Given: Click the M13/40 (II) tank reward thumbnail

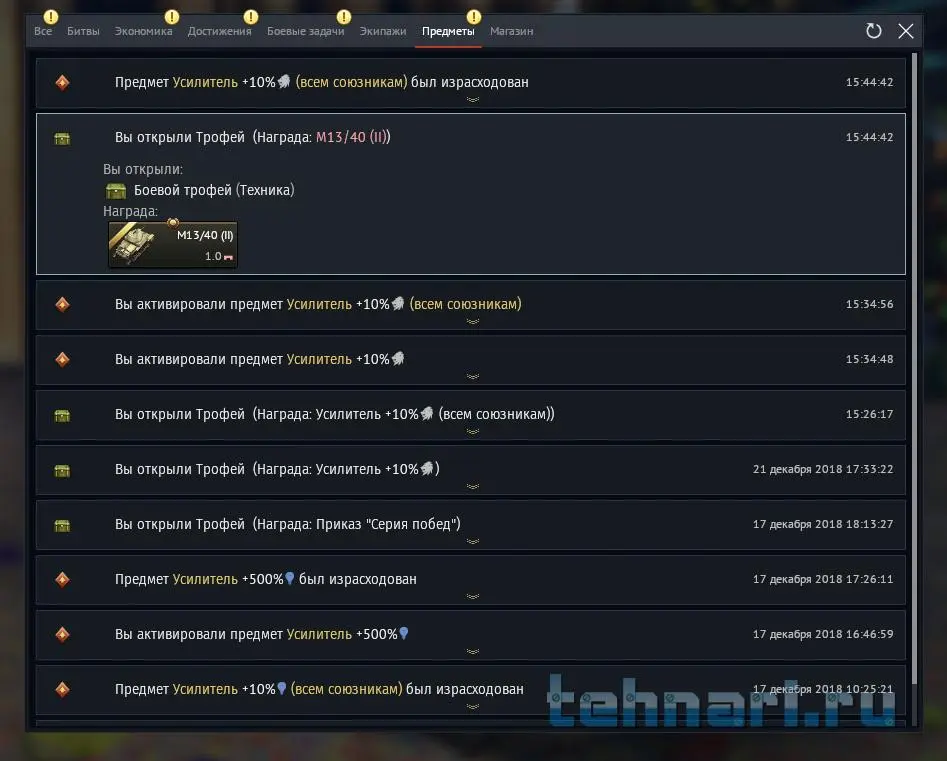Looking at the screenshot, I should point(173,245).
